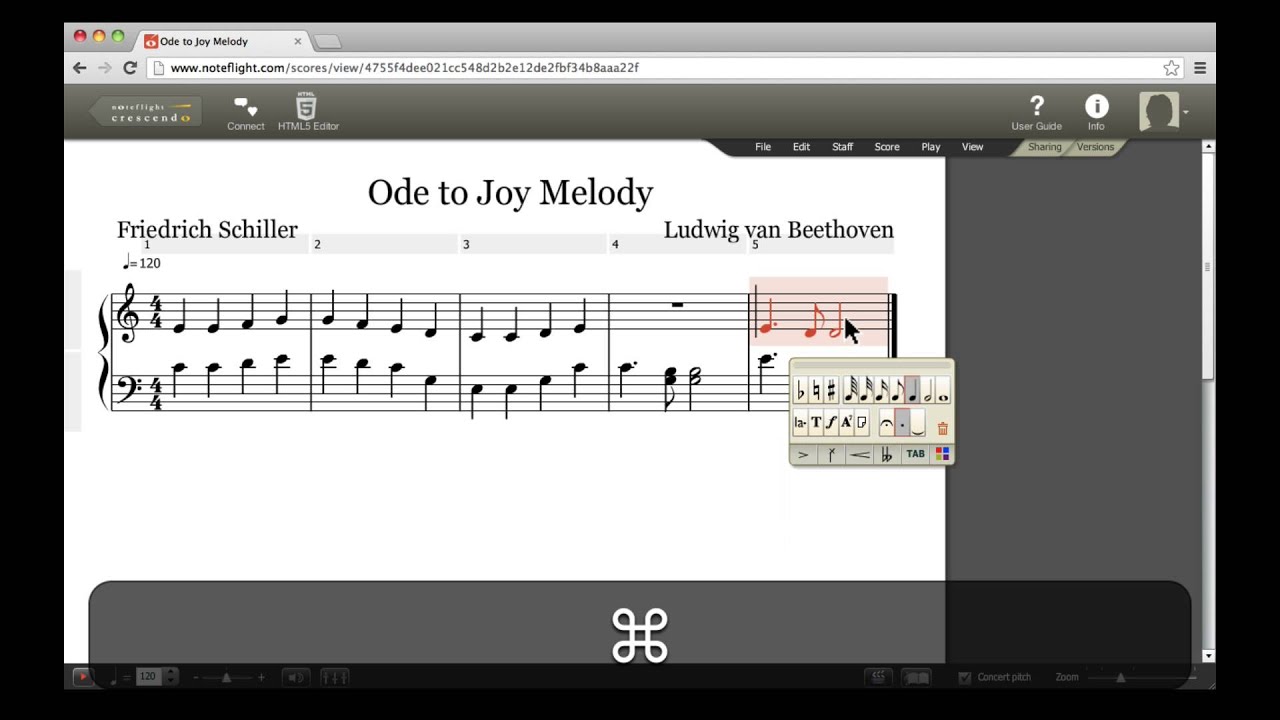Screen dimensions: 1280x720
Task: Add text with the T tool
Action: 816,423
